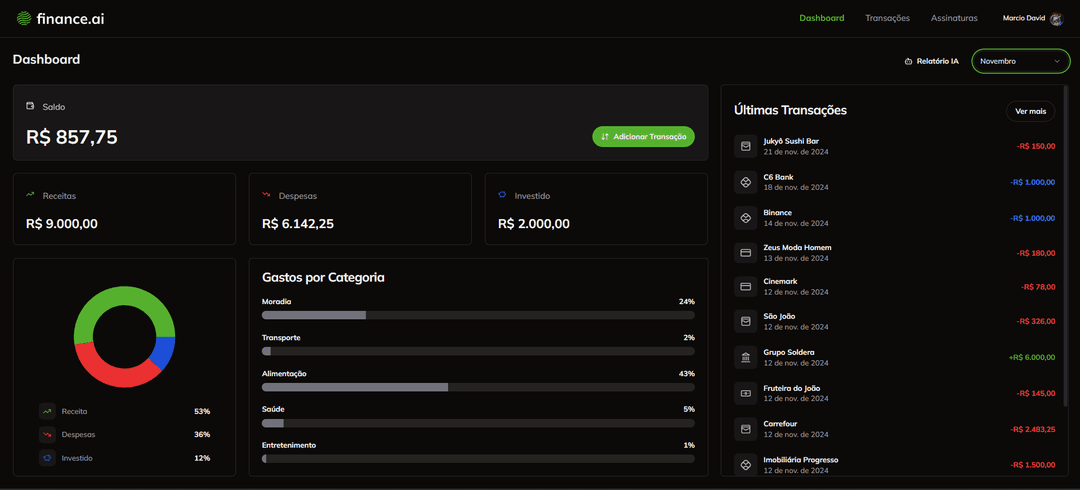Image resolution: width=1080 pixels, height=490 pixels.
Task: Click the chevron arrow in month selector
Action: [x=1057, y=61]
